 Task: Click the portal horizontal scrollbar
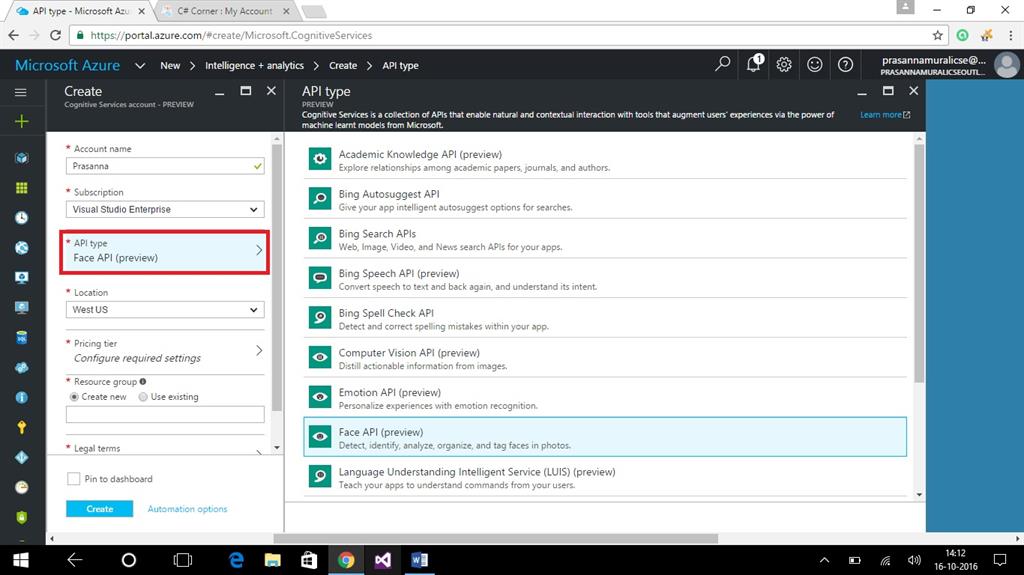495,539
